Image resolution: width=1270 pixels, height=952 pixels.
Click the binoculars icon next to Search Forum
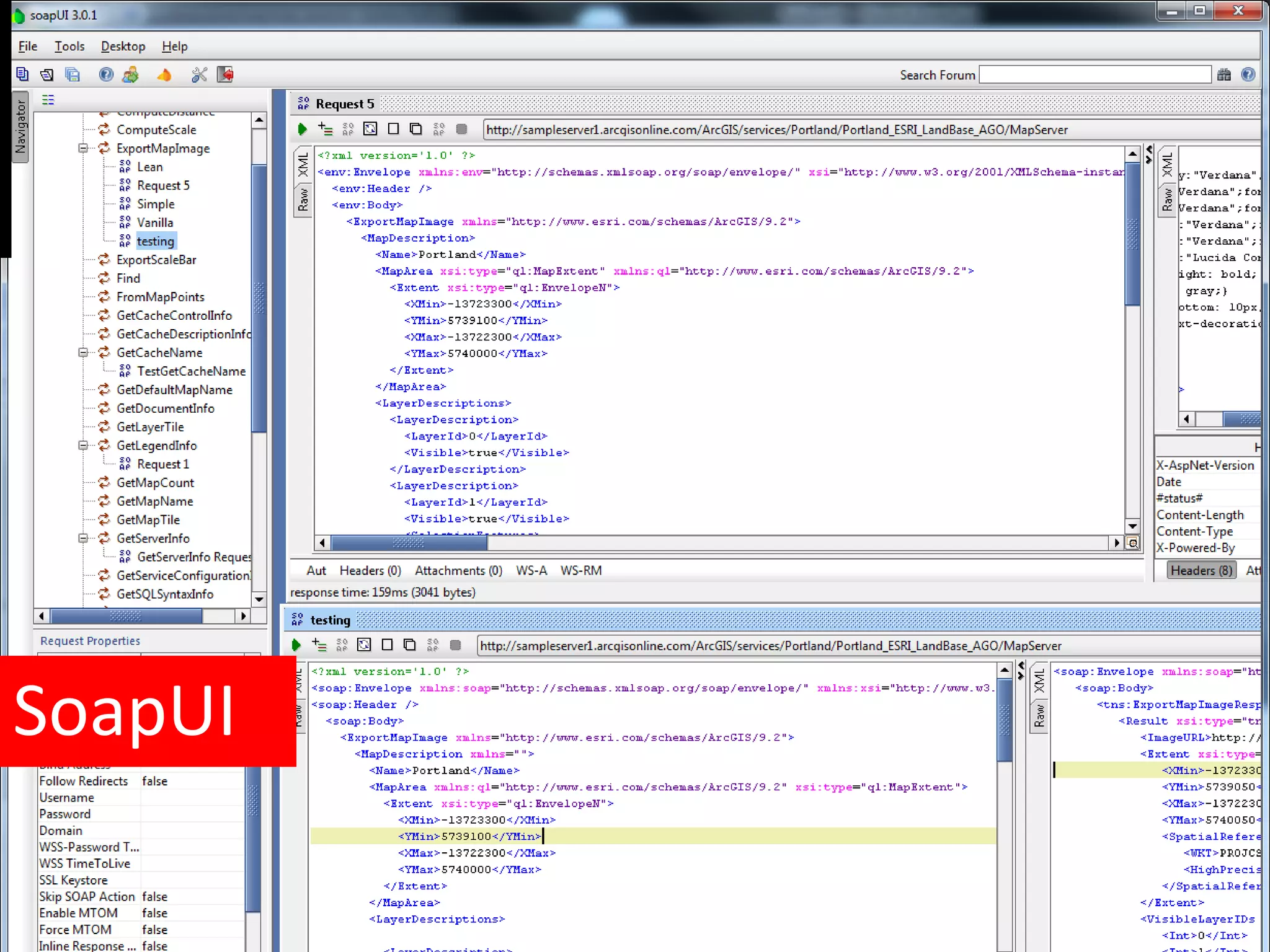coord(1223,74)
